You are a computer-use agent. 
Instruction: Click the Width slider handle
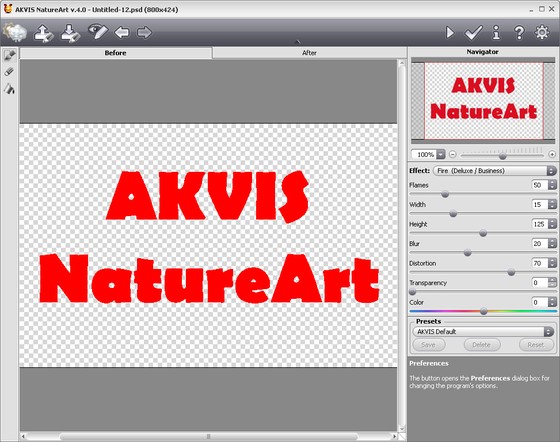(453, 214)
